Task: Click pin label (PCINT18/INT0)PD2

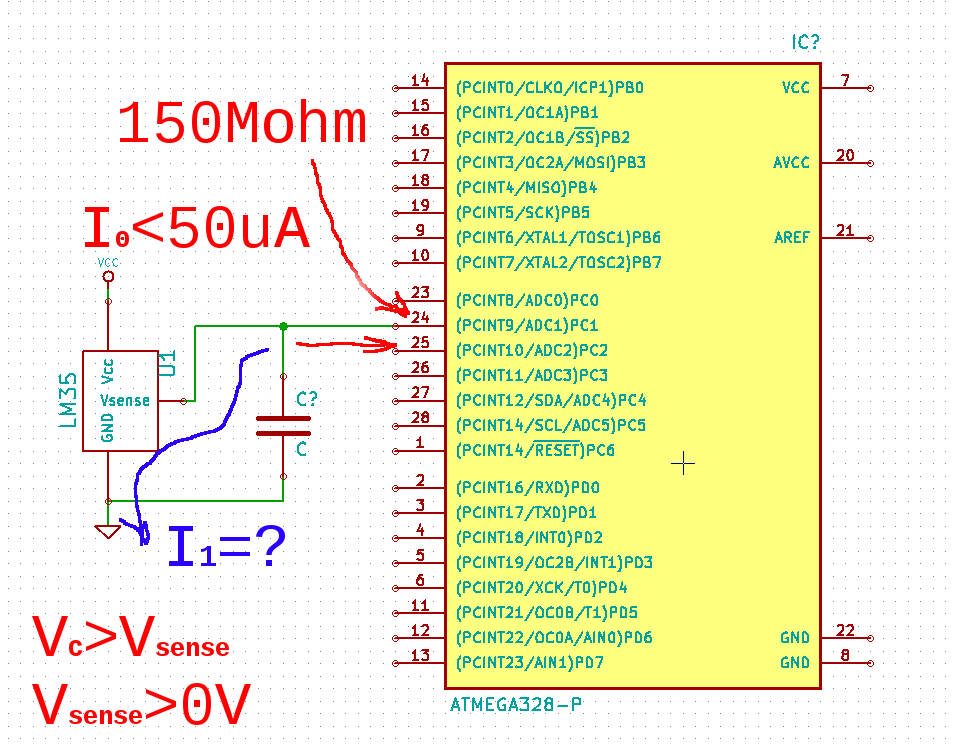Action: [529, 537]
